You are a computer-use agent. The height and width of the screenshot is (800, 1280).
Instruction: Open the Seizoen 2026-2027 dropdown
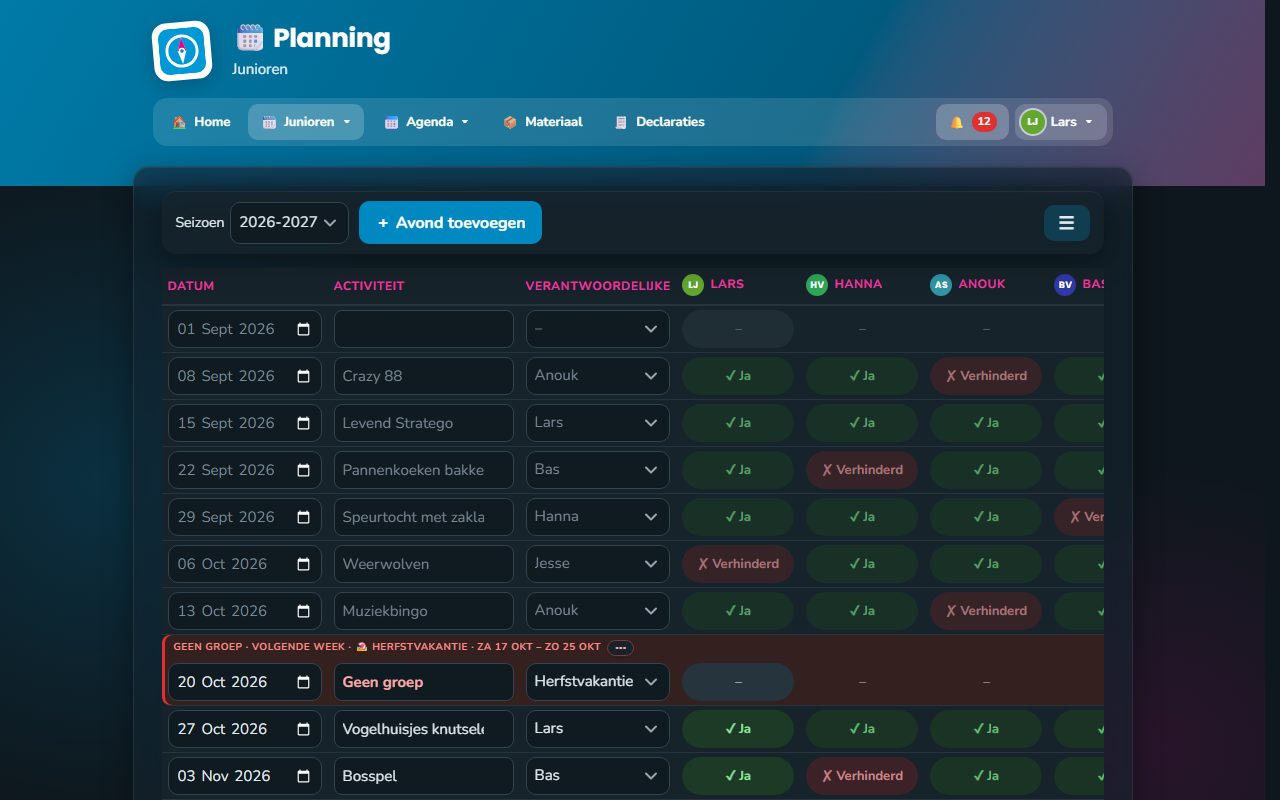[x=289, y=223]
